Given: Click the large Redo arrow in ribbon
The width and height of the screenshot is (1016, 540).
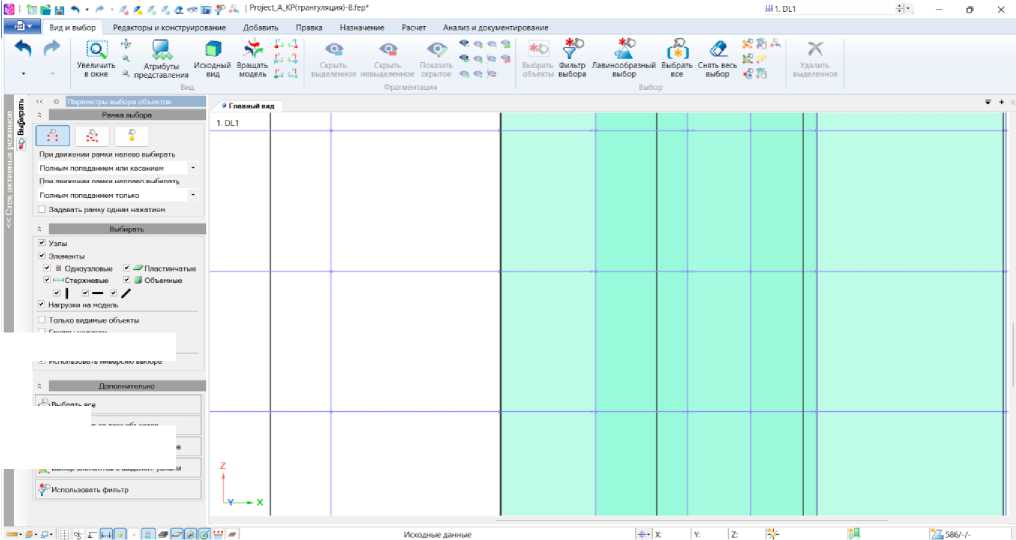Looking at the screenshot, I should coord(52,48).
